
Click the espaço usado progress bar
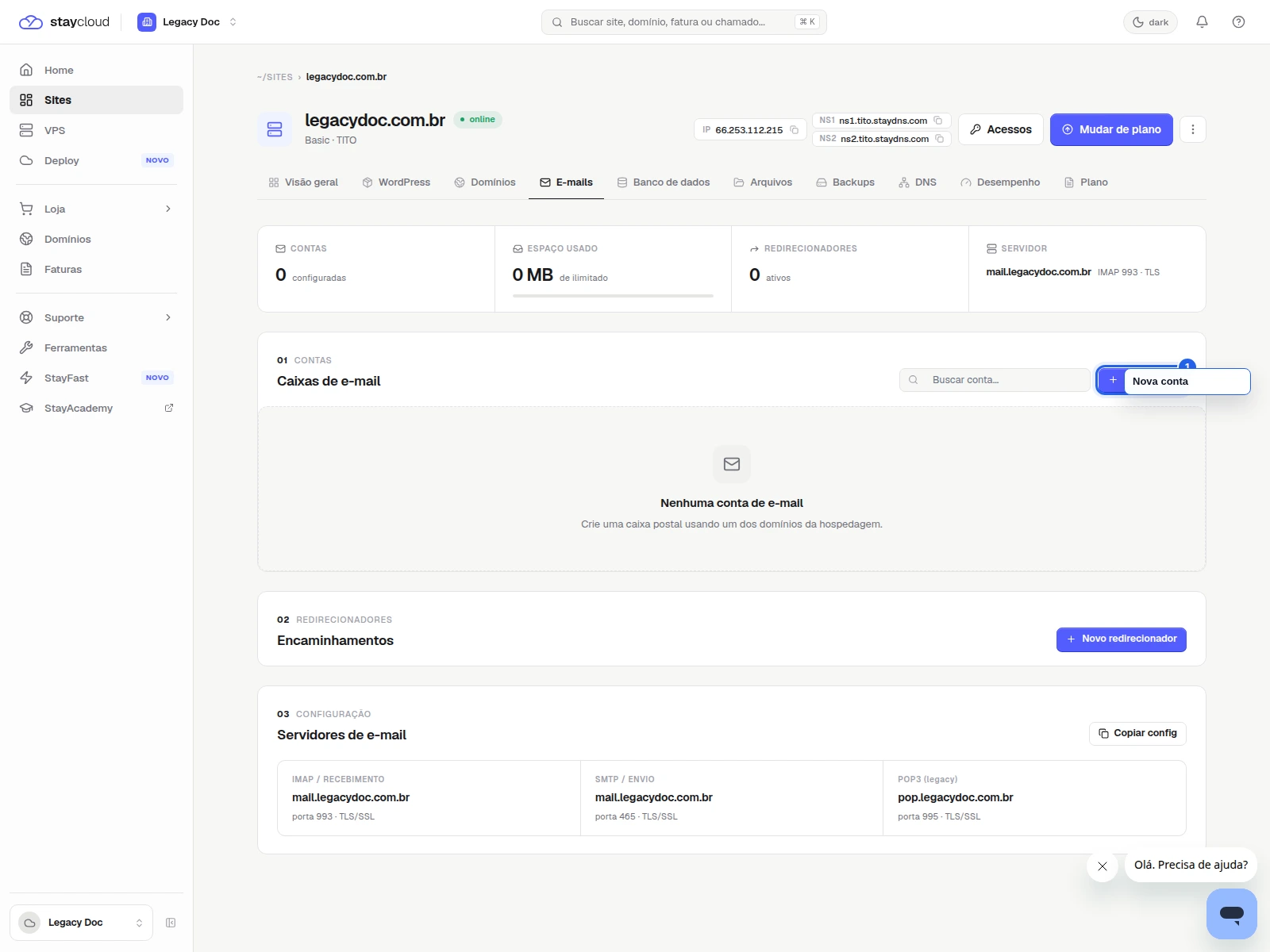pos(613,296)
